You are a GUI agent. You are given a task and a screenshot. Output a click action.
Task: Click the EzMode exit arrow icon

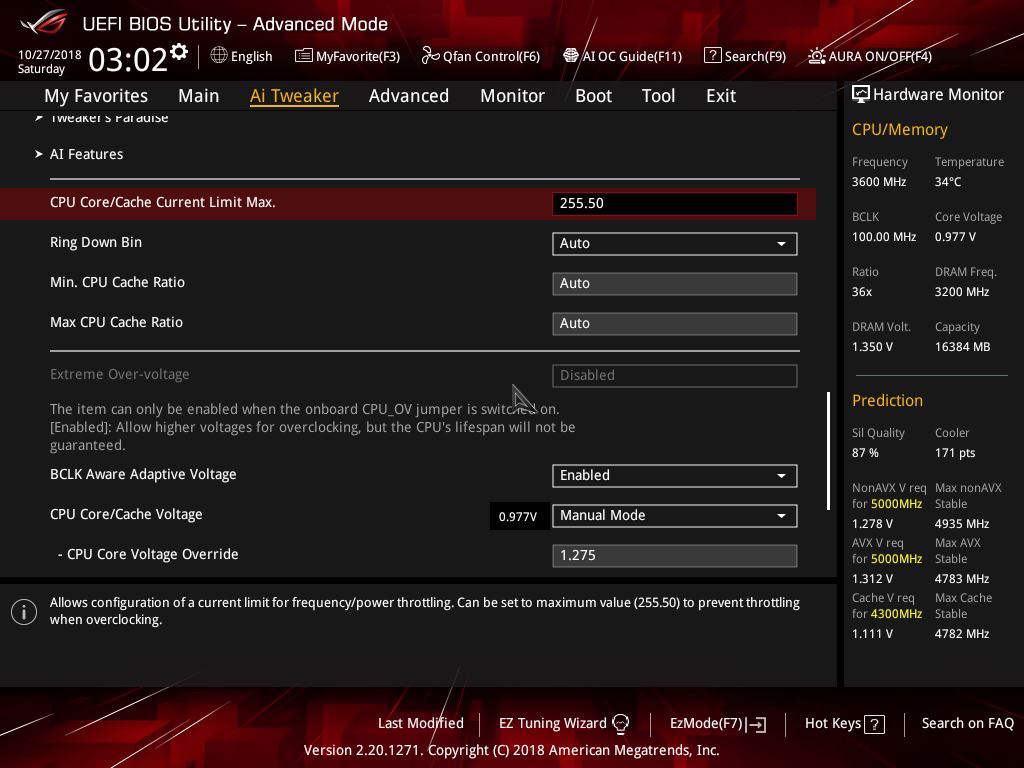coord(757,724)
